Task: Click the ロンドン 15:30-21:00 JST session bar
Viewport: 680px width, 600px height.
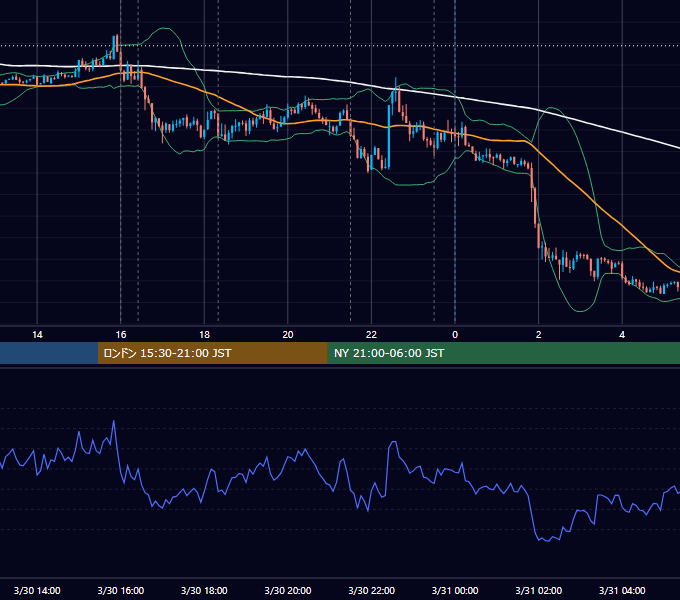Action: pyautogui.click(x=212, y=353)
